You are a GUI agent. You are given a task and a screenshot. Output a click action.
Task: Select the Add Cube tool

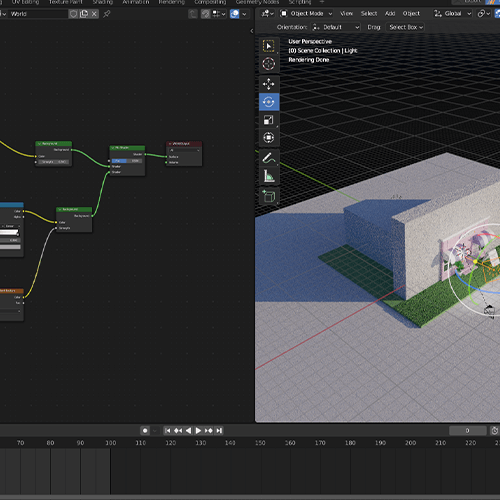[269, 196]
